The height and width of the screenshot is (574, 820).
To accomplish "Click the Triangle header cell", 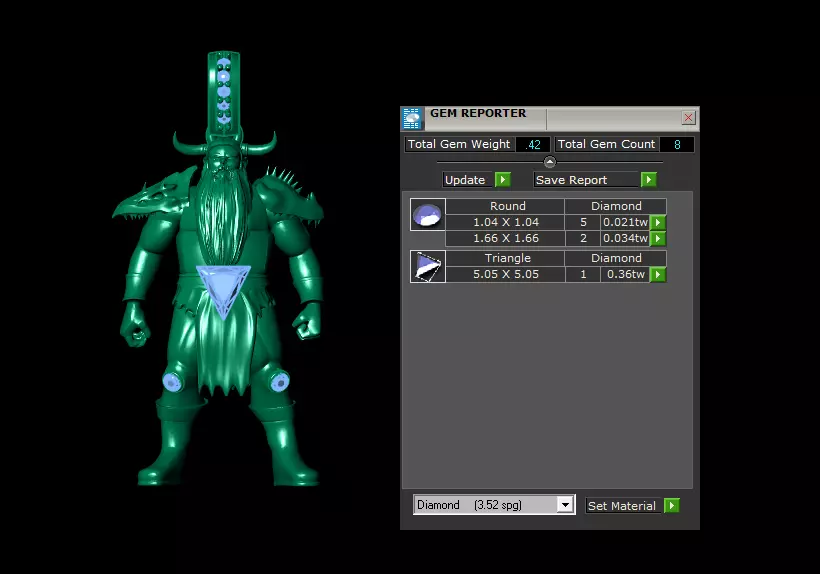I will click(505, 258).
